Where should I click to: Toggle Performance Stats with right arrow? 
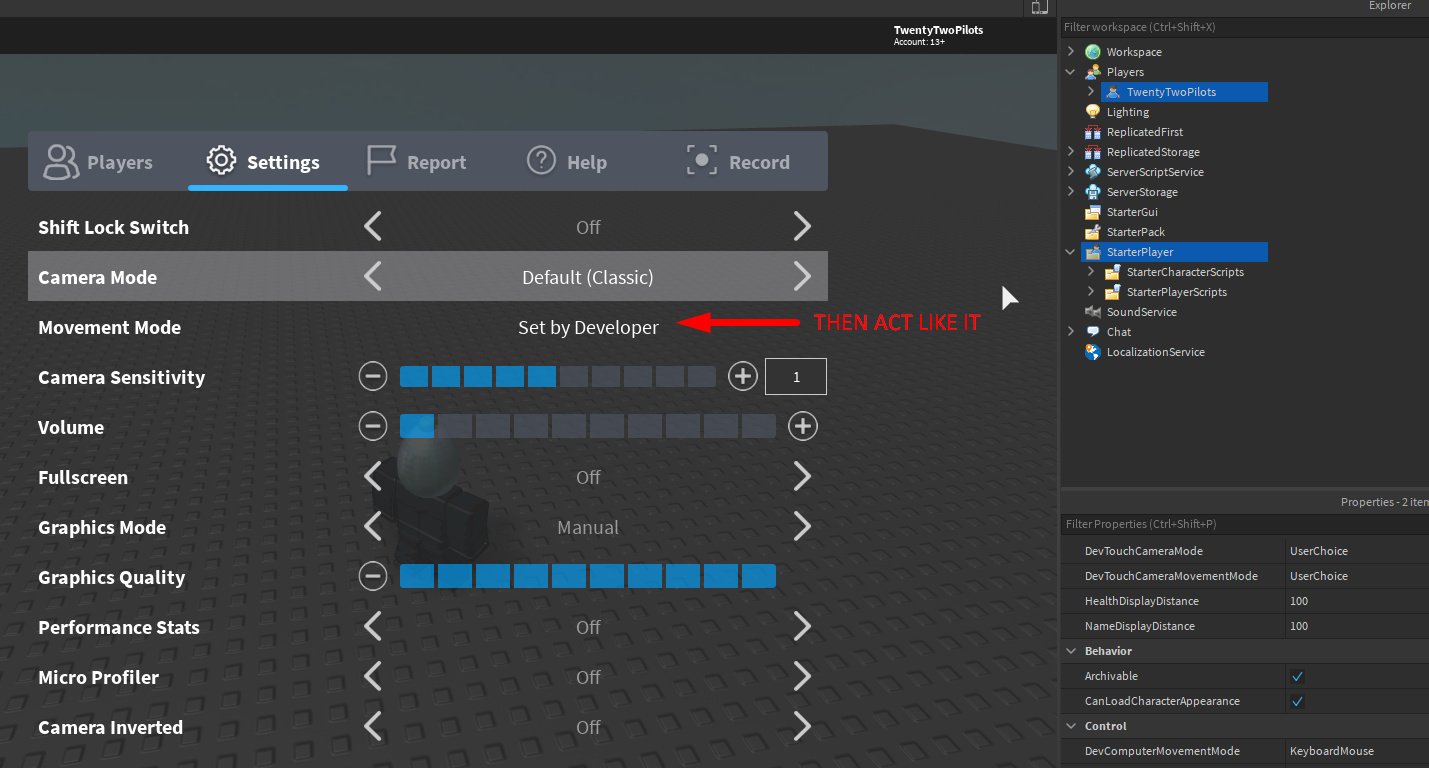click(802, 627)
